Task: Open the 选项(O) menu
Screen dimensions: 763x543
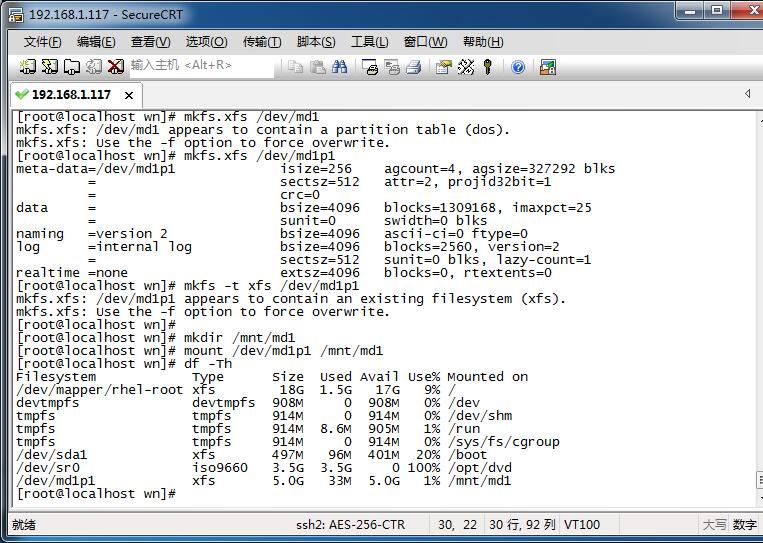Action: tap(206, 42)
